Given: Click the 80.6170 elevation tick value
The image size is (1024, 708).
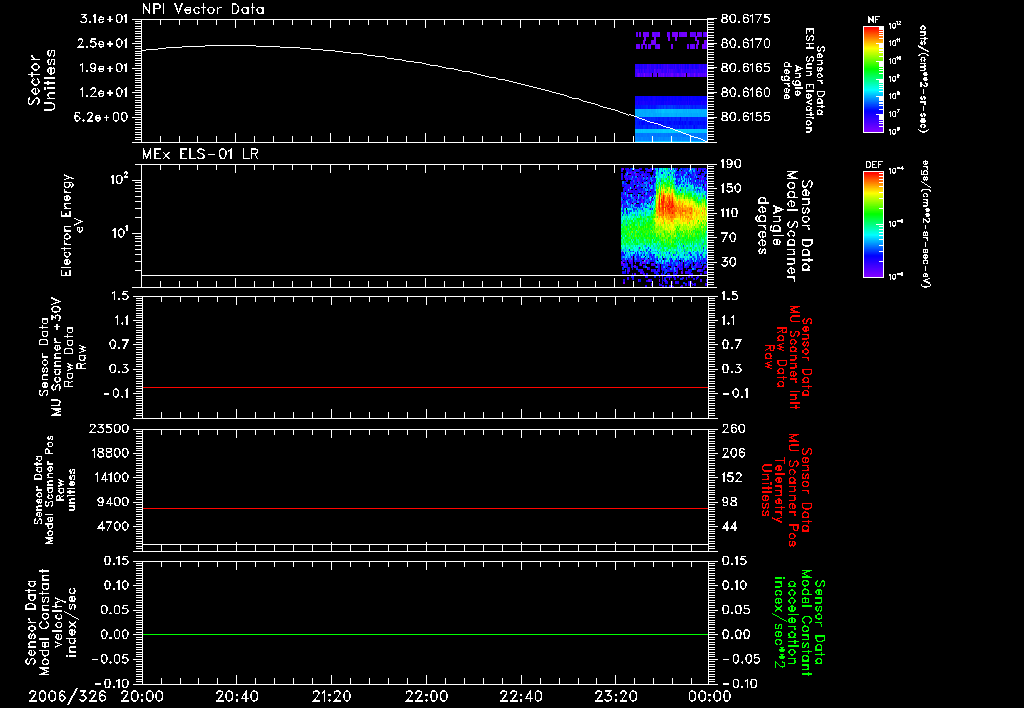Looking at the screenshot, I should [746, 43].
